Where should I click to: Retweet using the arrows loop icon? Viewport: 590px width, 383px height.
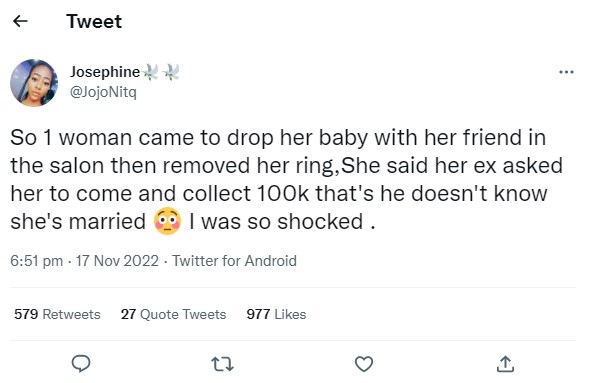pos(222,364)
